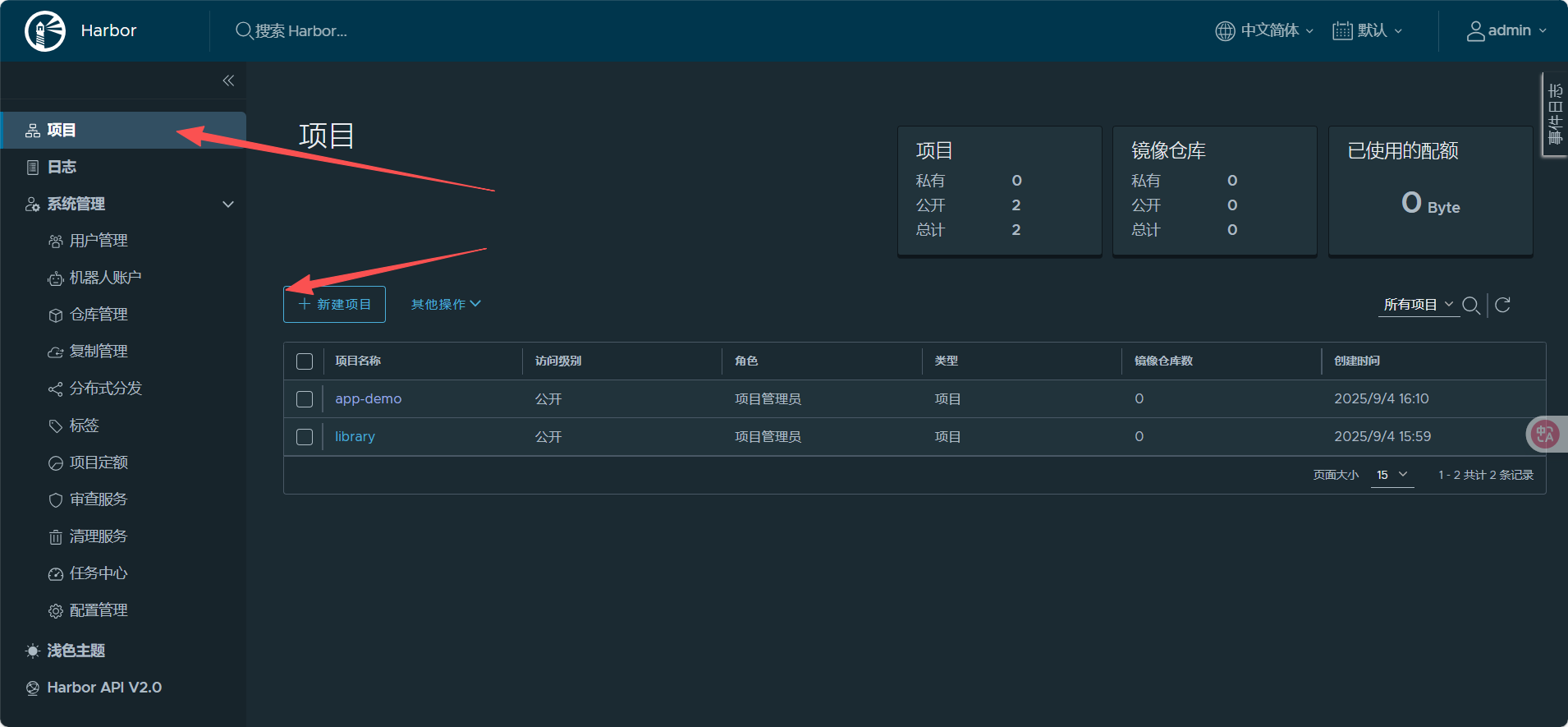Click the 项目 sidebar icon
This screenshot has height=727, width=1568.
[x=33, y=131]
